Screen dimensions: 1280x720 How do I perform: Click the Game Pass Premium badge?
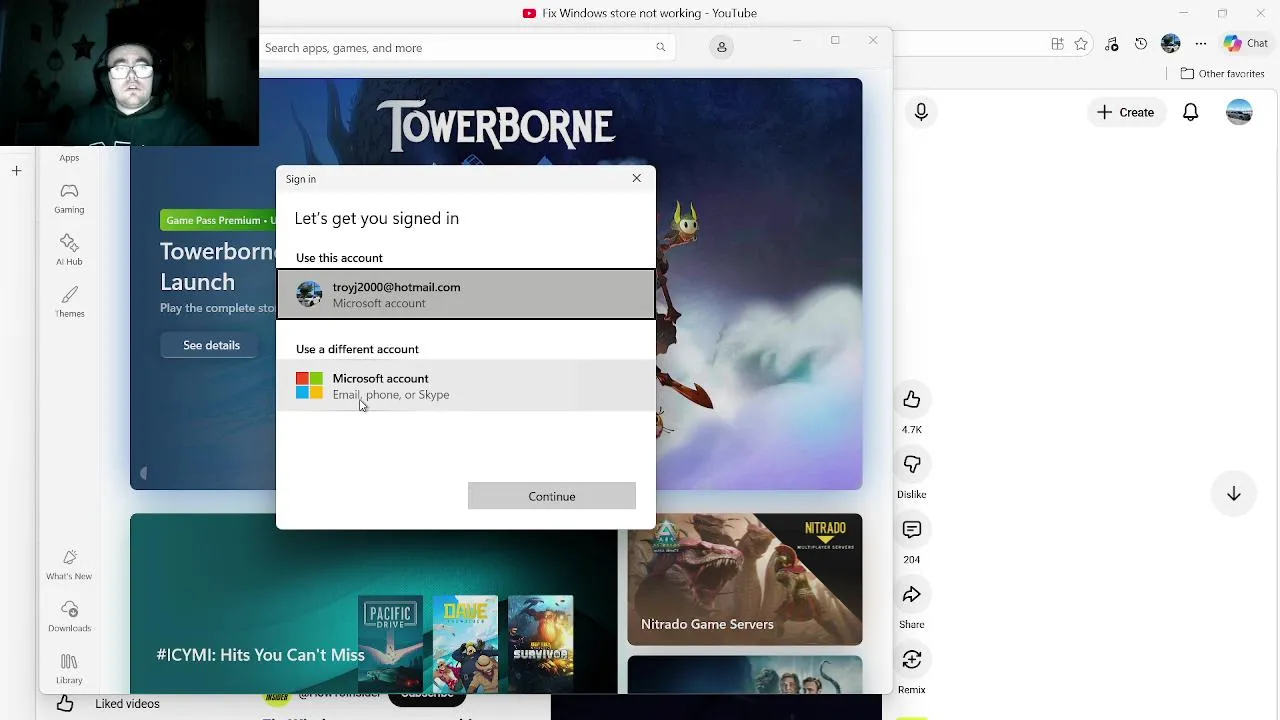(218, 220)
